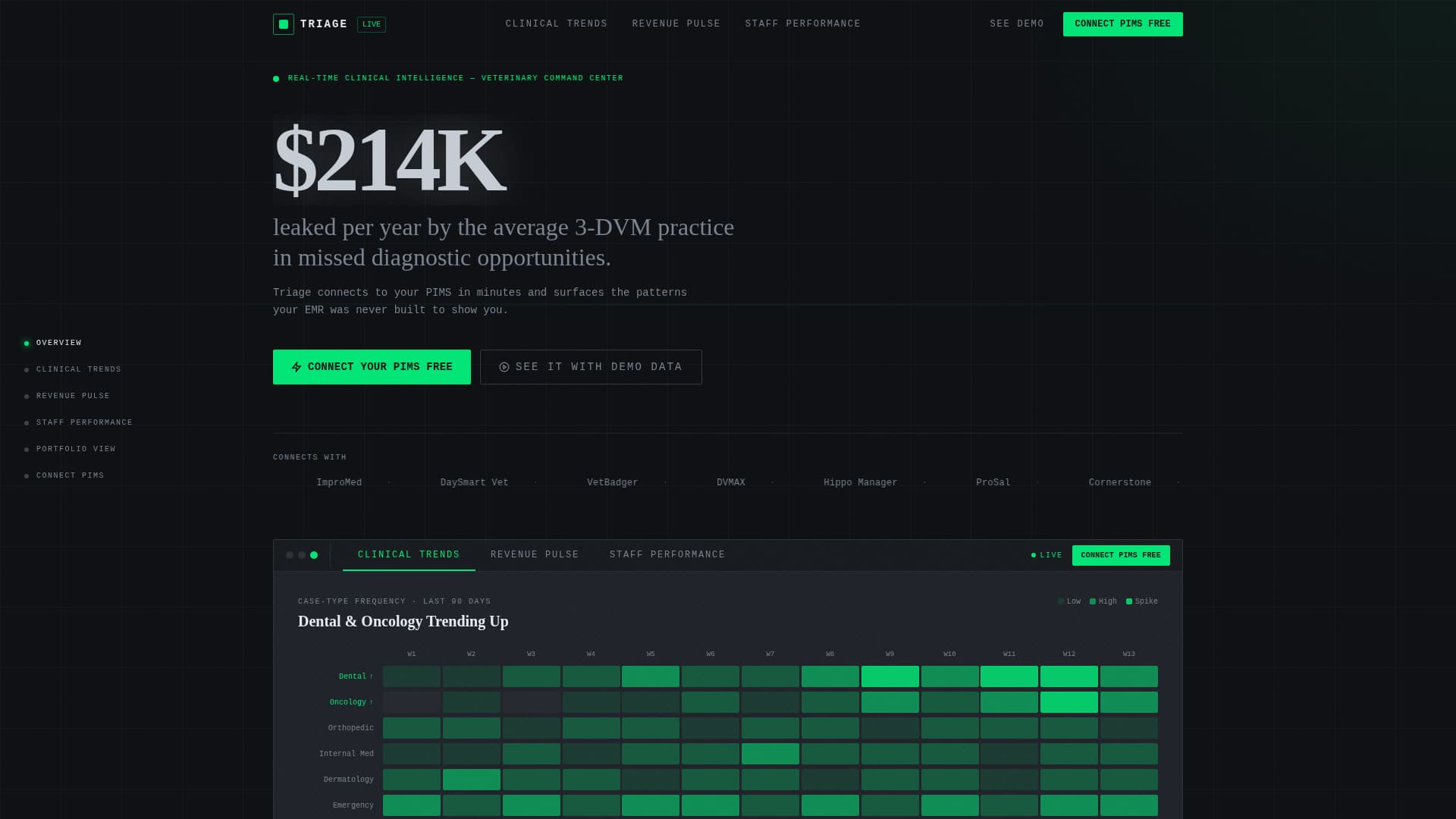Open Revenue Pulse in the top navigation

click(x=676, y=24)
